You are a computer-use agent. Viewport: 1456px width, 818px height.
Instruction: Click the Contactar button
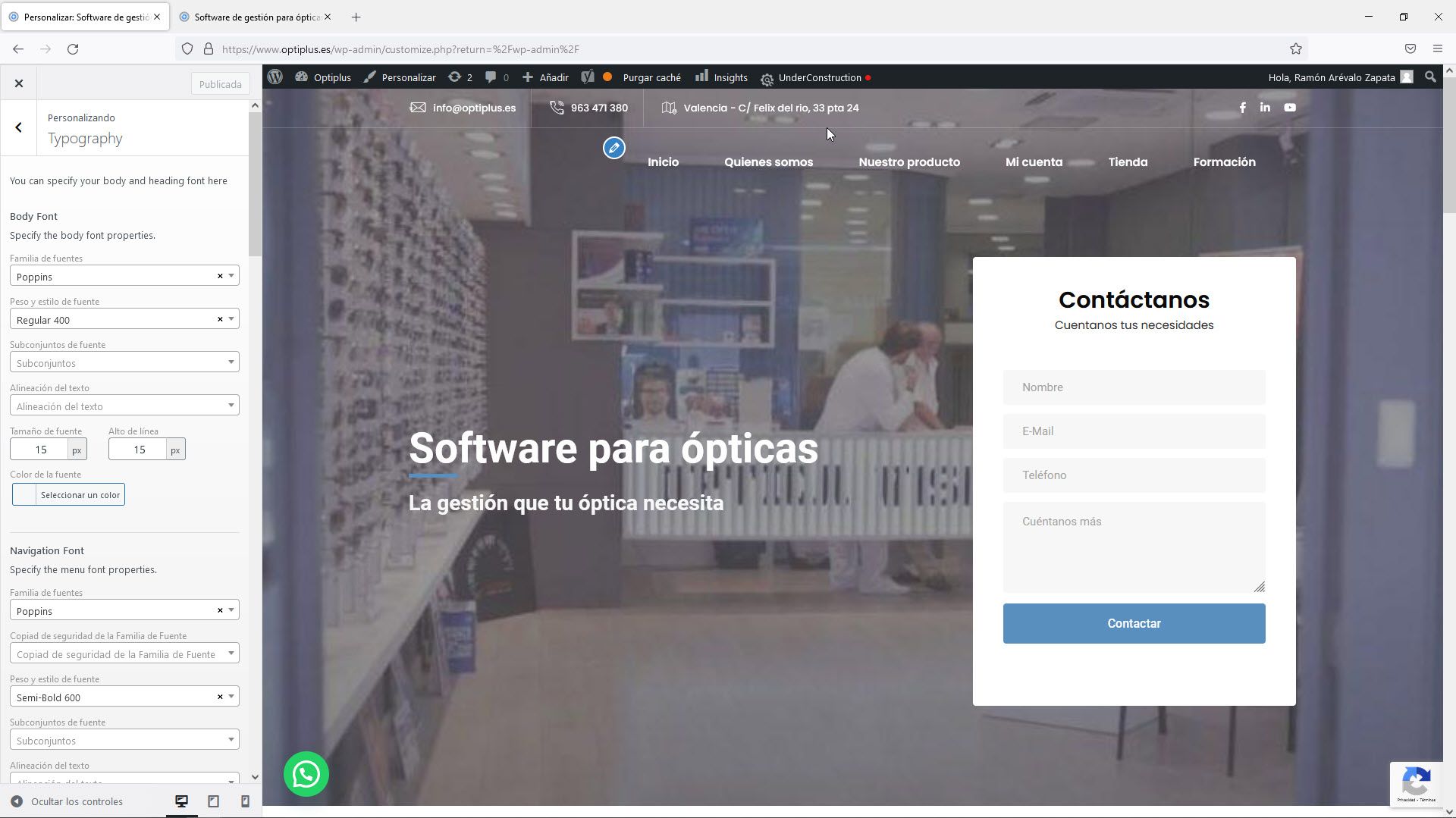tap(1134, 623)
